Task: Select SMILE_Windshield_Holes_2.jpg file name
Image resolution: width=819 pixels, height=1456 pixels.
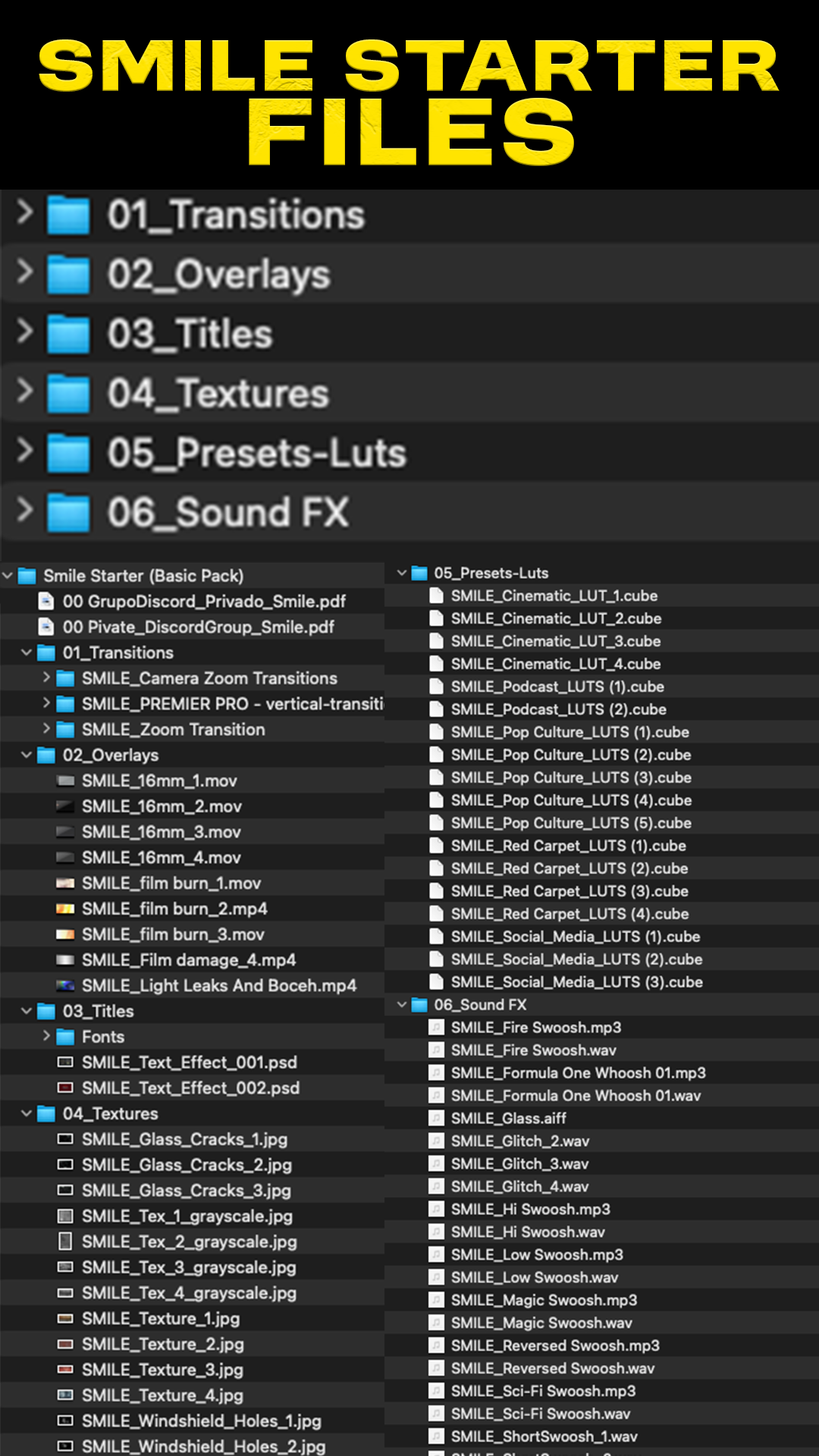Action: (x=204, y=1446)
